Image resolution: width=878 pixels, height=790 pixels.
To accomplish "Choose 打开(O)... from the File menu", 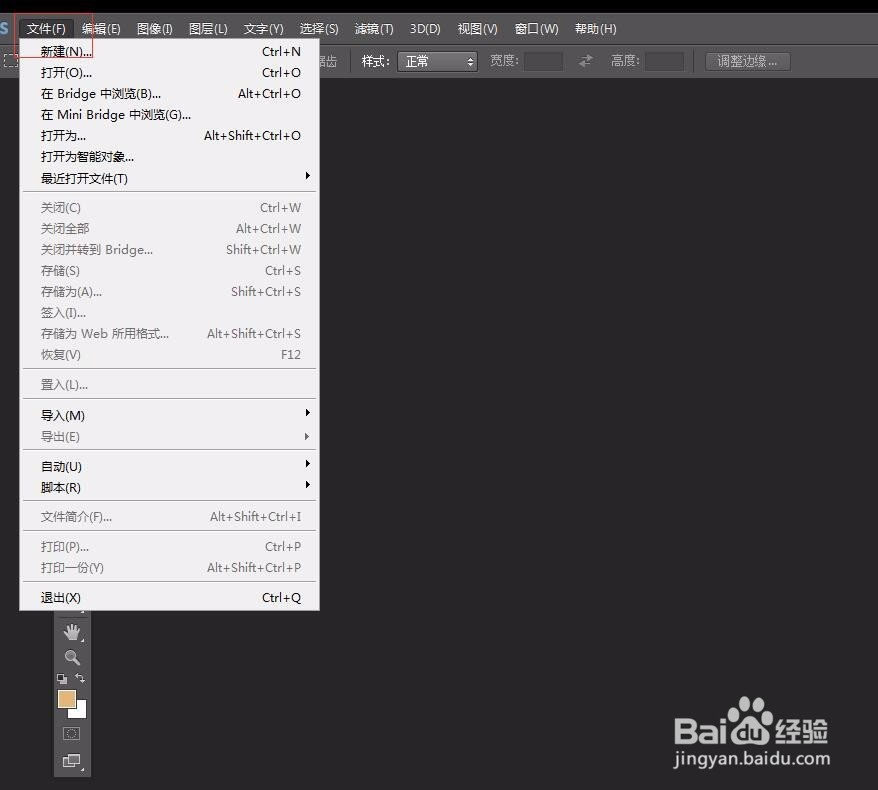I will pyautogui.click(x=170, y=73).
